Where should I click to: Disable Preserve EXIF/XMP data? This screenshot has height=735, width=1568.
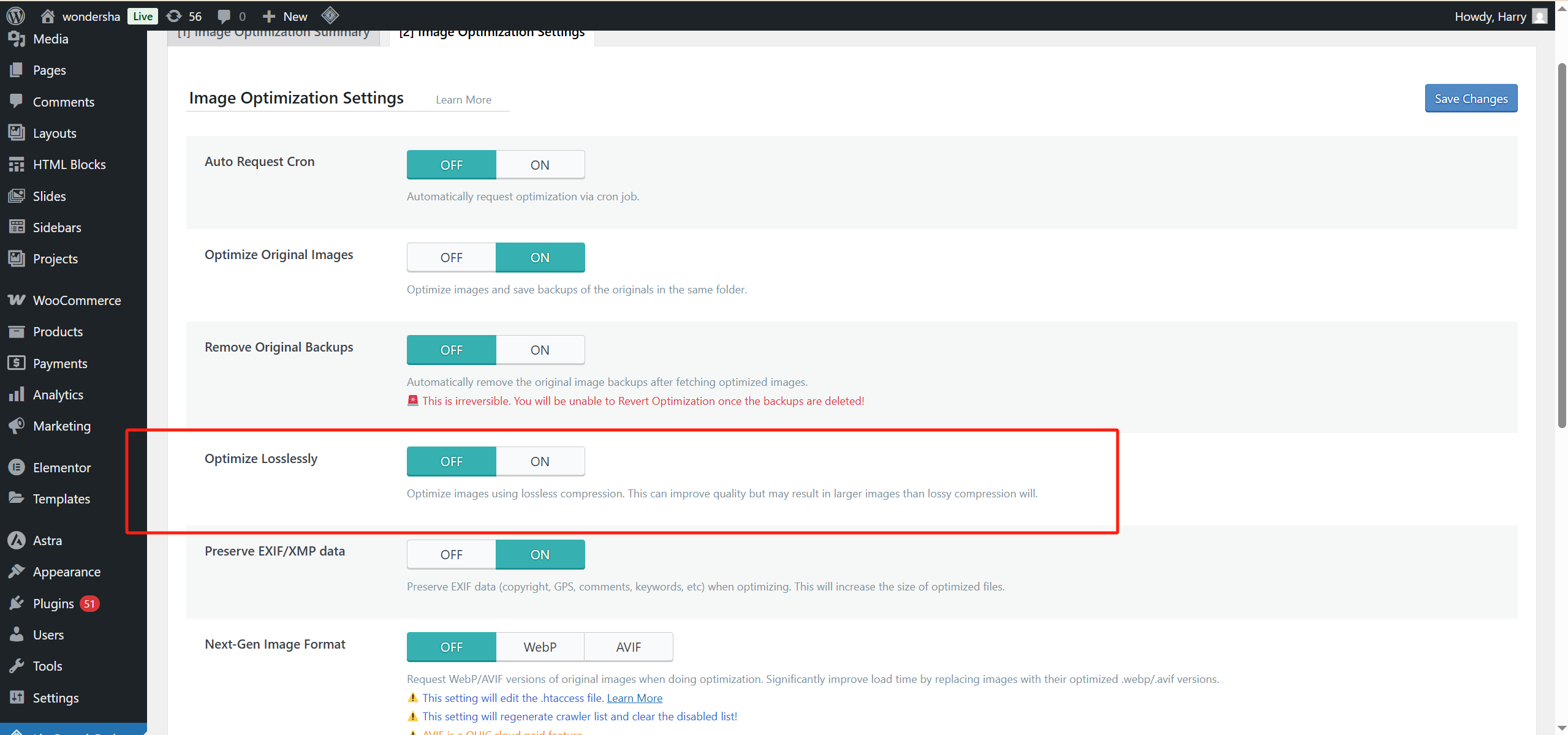(x=450, y=554)
